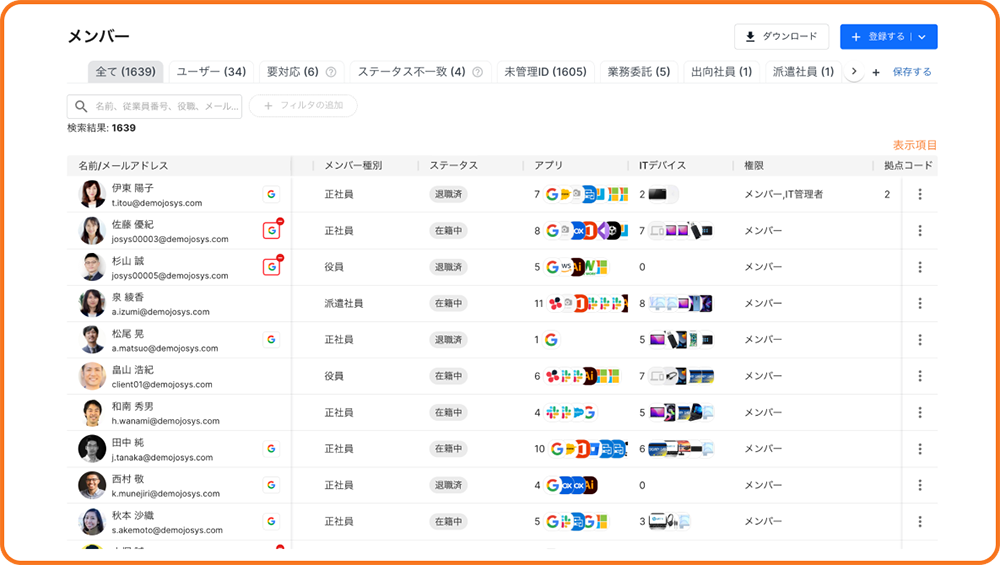The image size is (1000, 565).
Task: Click フィルタの追加 button
Action: point(303,106)
